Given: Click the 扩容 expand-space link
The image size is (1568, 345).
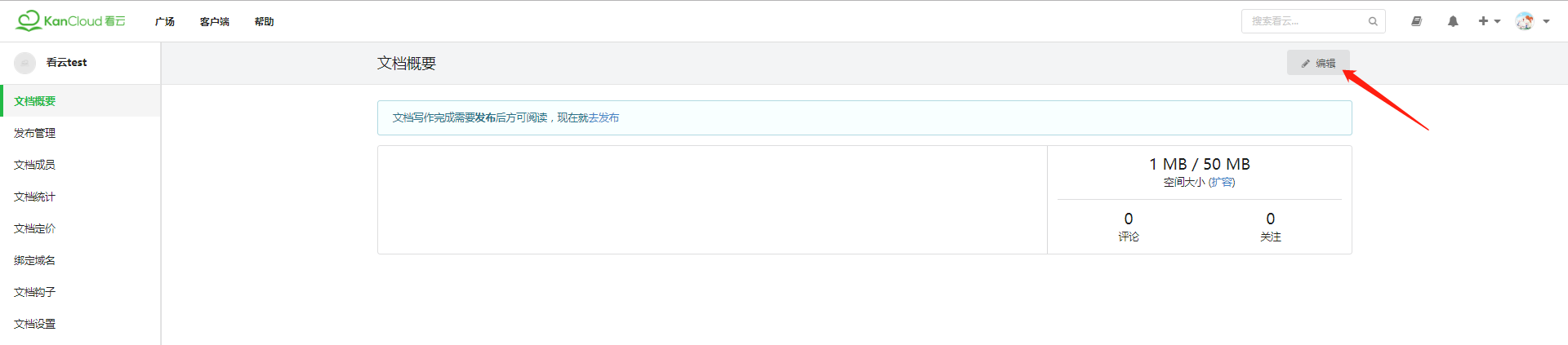Looking at the screenshot, I should 1222,183.
